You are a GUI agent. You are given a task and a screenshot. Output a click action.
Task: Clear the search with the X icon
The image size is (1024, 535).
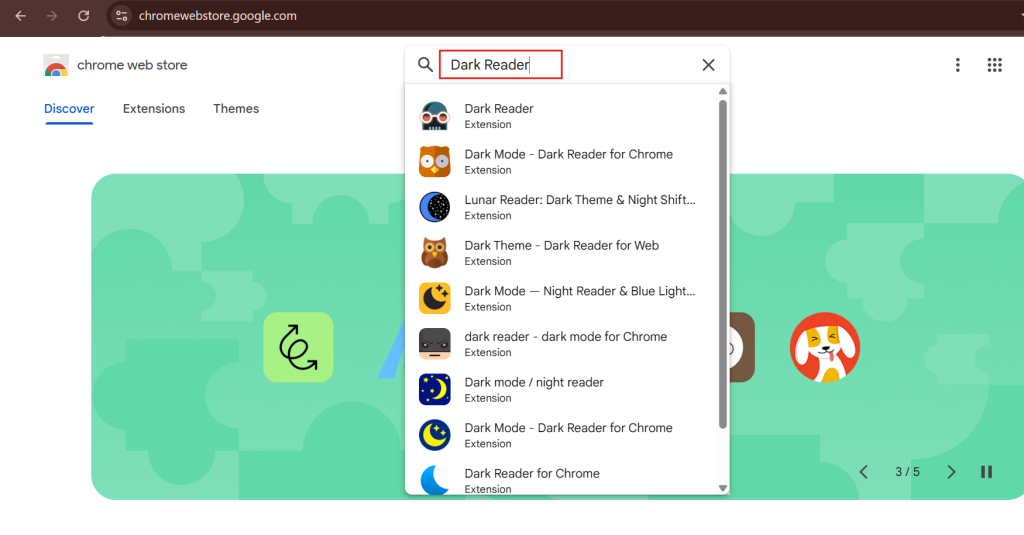click(x=709, y=65)
